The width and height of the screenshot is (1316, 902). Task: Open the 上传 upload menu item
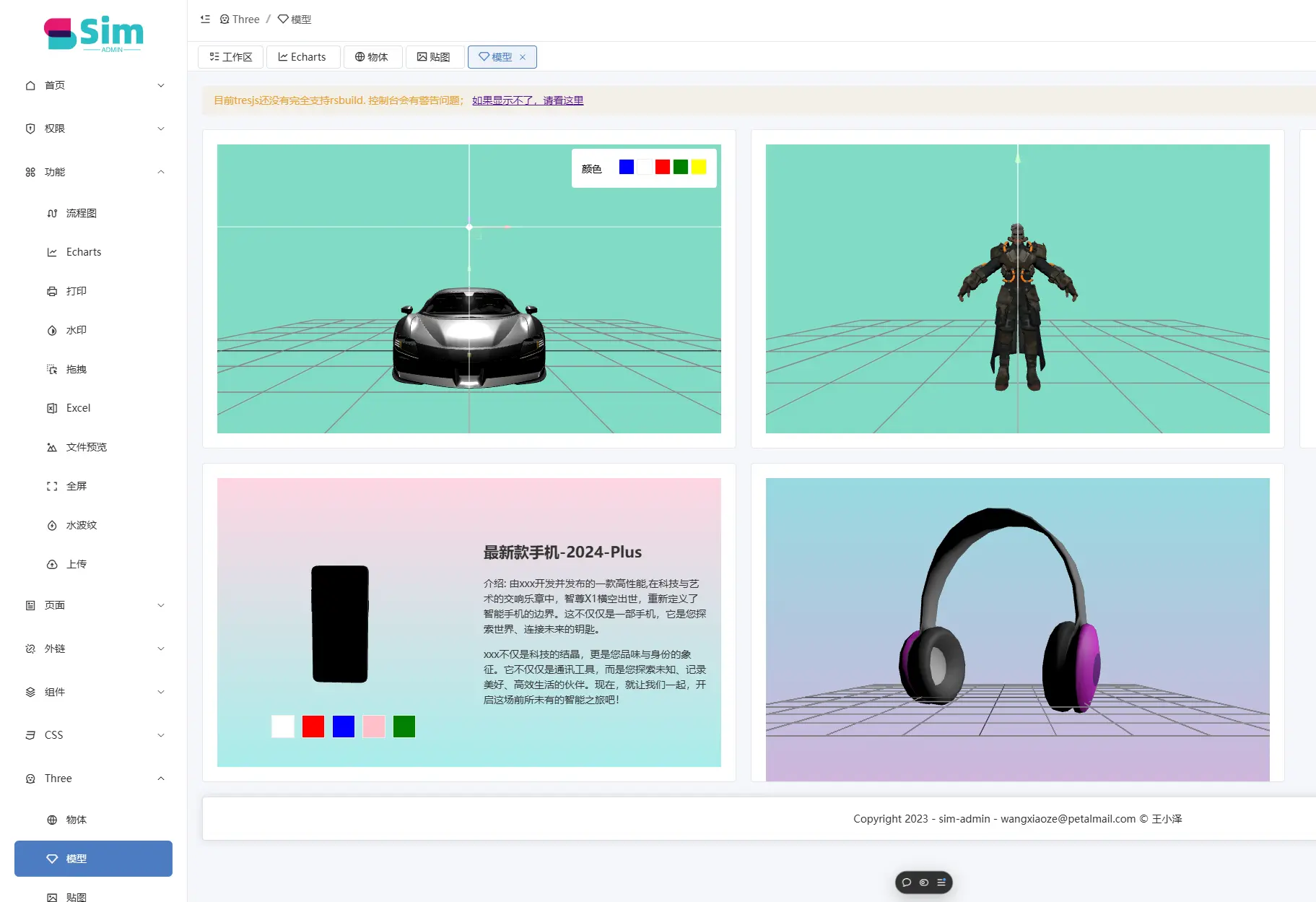pyautogui.click(x=94, y=564)
